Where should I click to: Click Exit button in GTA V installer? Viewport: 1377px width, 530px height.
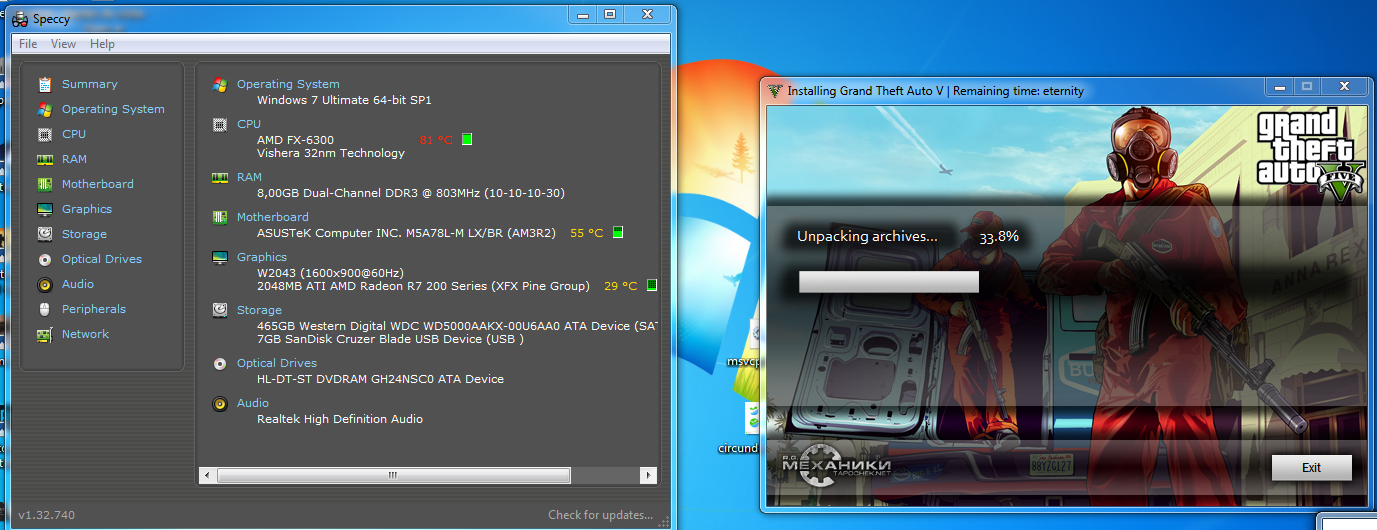point(1311,468)
